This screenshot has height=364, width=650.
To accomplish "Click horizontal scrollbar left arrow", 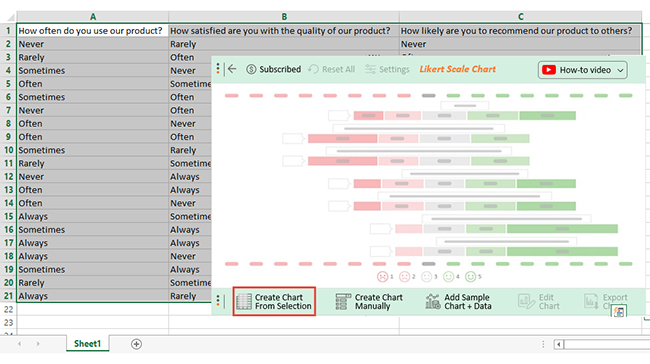I will 559,344.
